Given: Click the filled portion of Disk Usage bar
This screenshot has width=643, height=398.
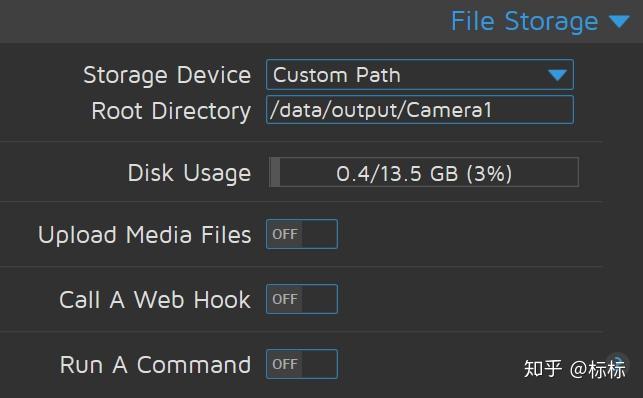Looking at the screenshot, I should pyautogui.click(x=275, y=172).
